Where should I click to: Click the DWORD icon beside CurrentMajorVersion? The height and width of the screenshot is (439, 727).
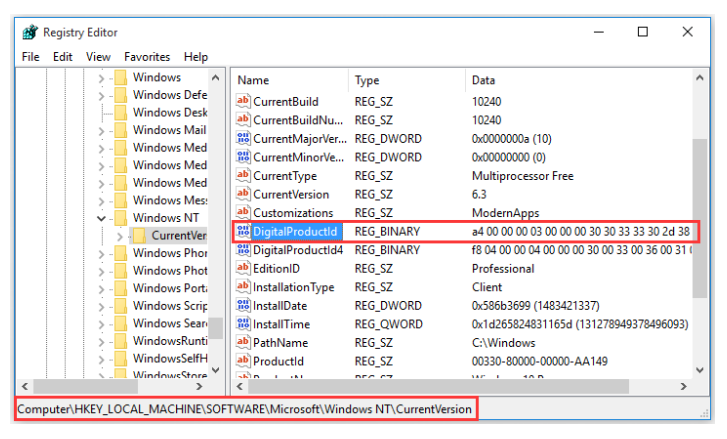242,138
